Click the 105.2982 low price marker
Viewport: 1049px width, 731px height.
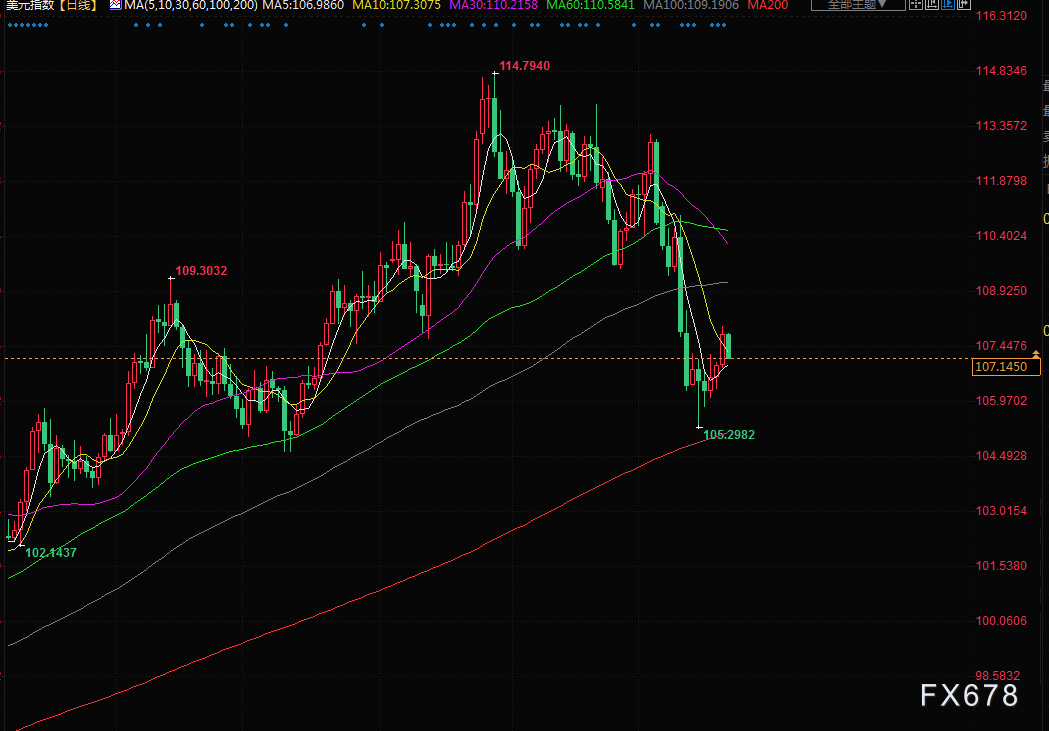729,435
